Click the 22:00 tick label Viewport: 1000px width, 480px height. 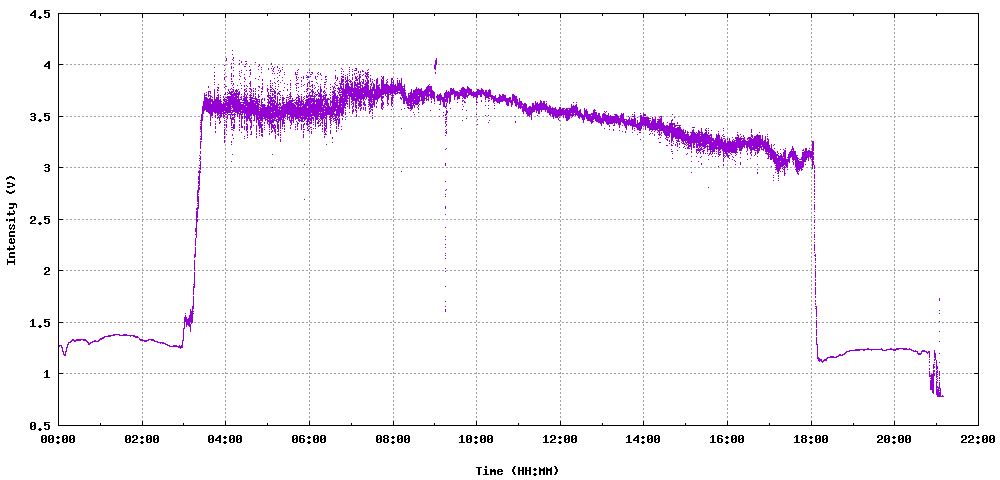[978, 439]
